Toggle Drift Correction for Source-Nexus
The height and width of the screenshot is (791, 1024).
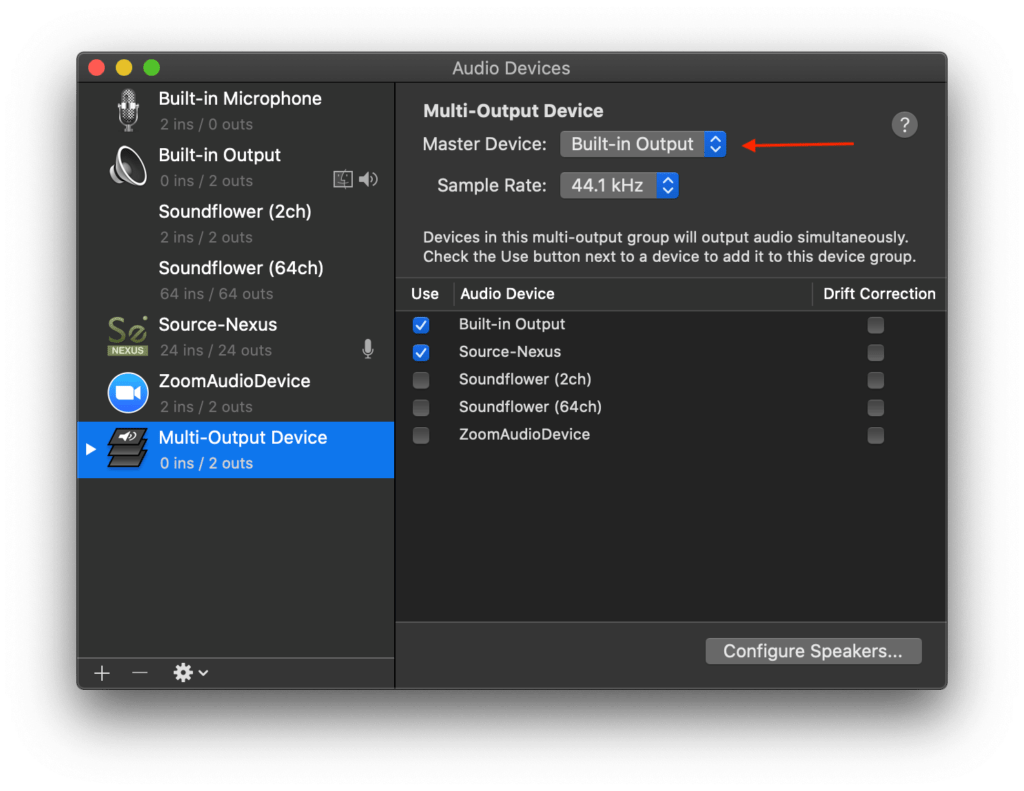click(x=875, y=352)
